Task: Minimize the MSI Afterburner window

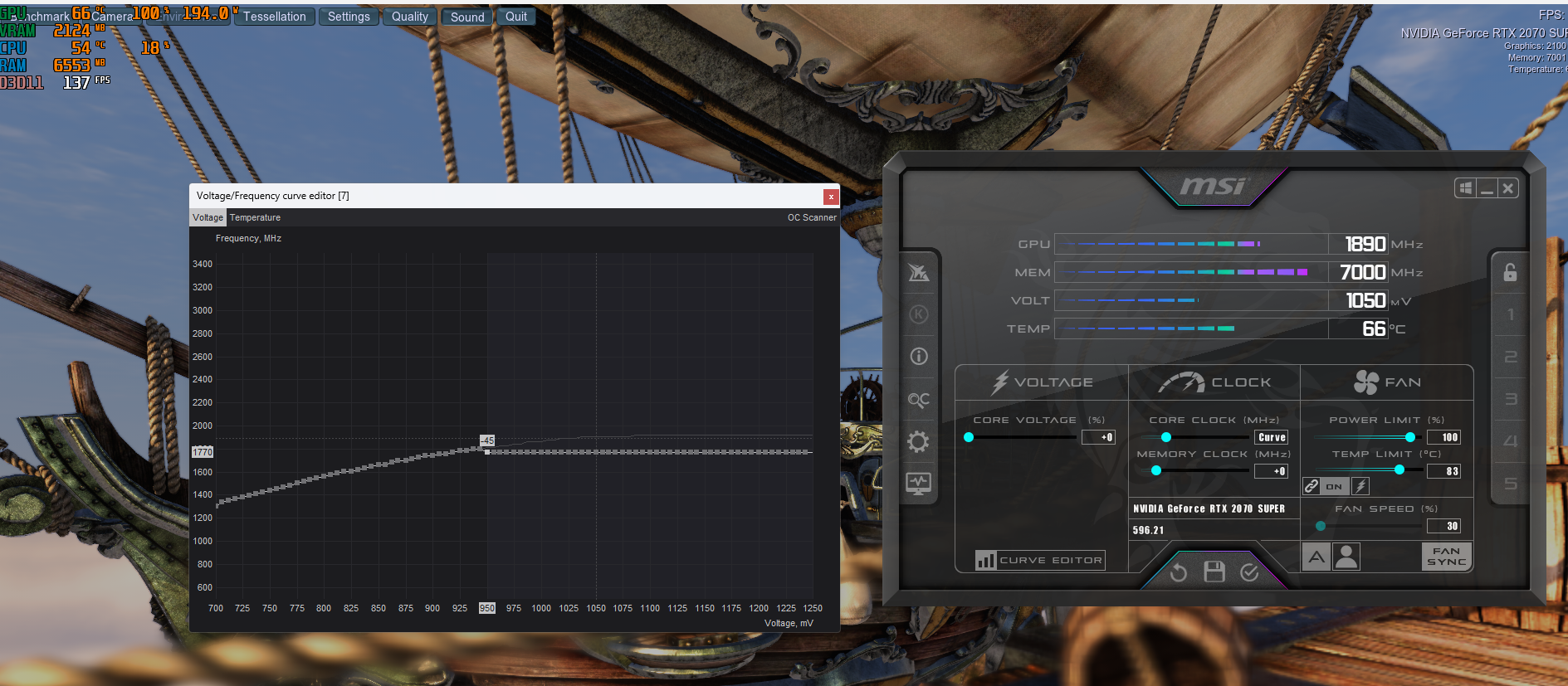Action: tap(1487, 188)
